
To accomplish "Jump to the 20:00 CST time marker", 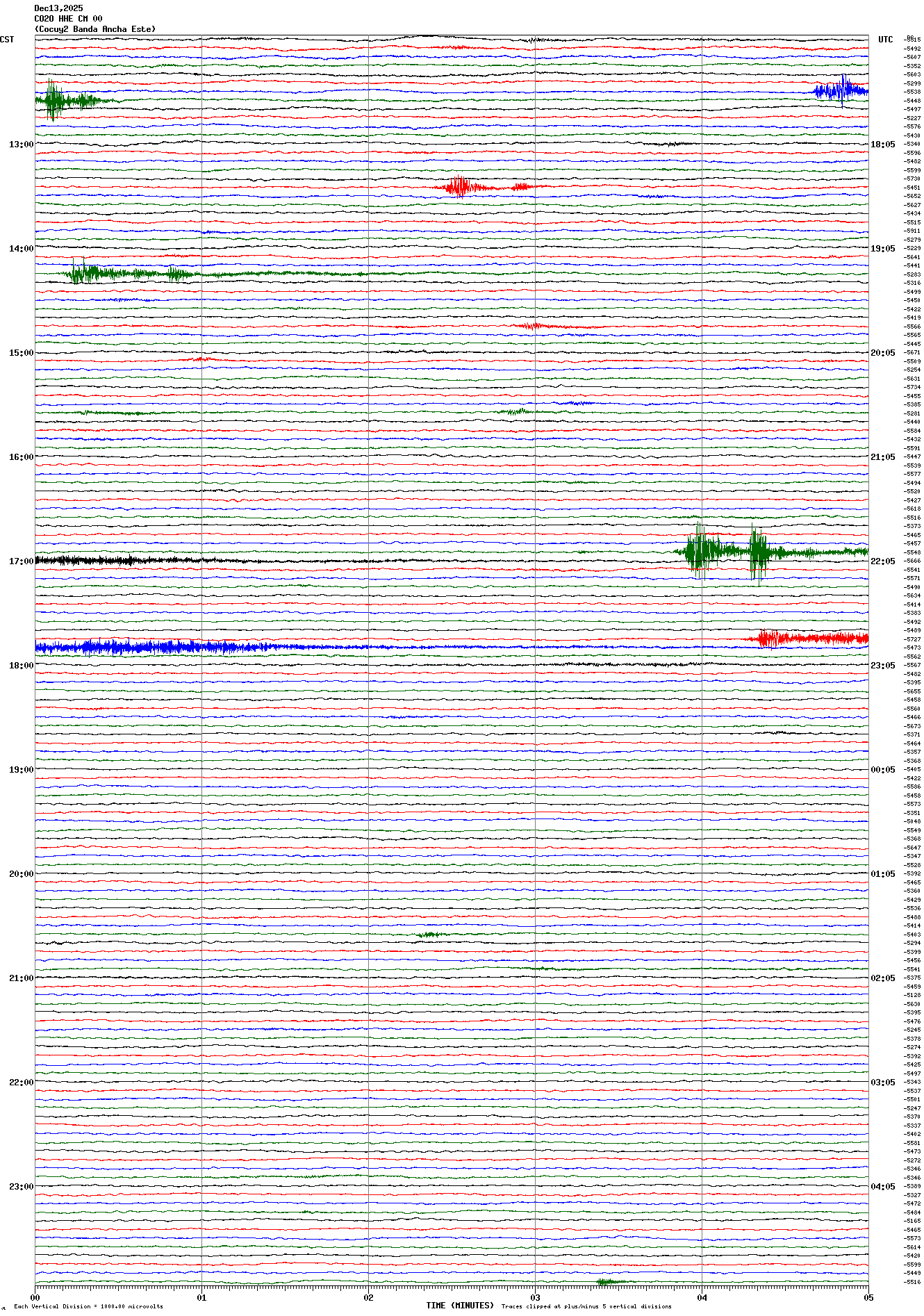I will pyautogui.click(x=21, y=874).
